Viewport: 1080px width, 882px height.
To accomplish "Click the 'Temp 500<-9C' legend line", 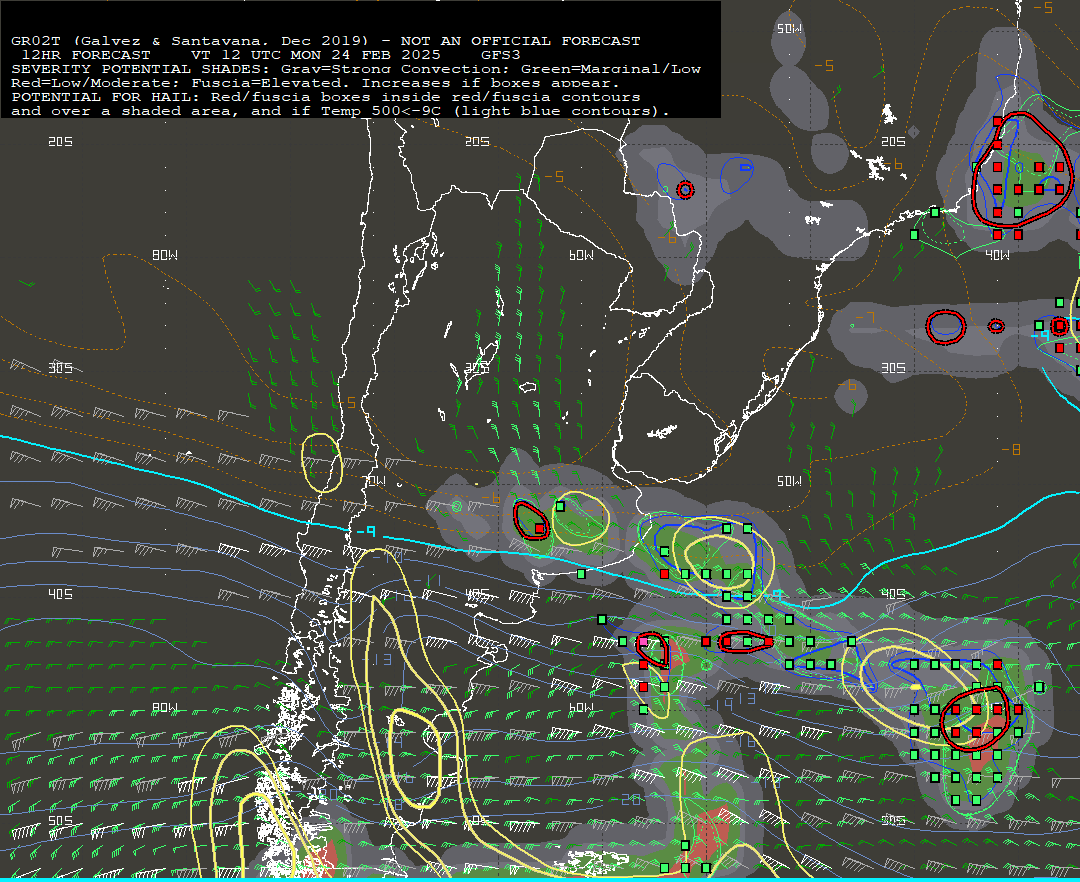I will point(340,111).
